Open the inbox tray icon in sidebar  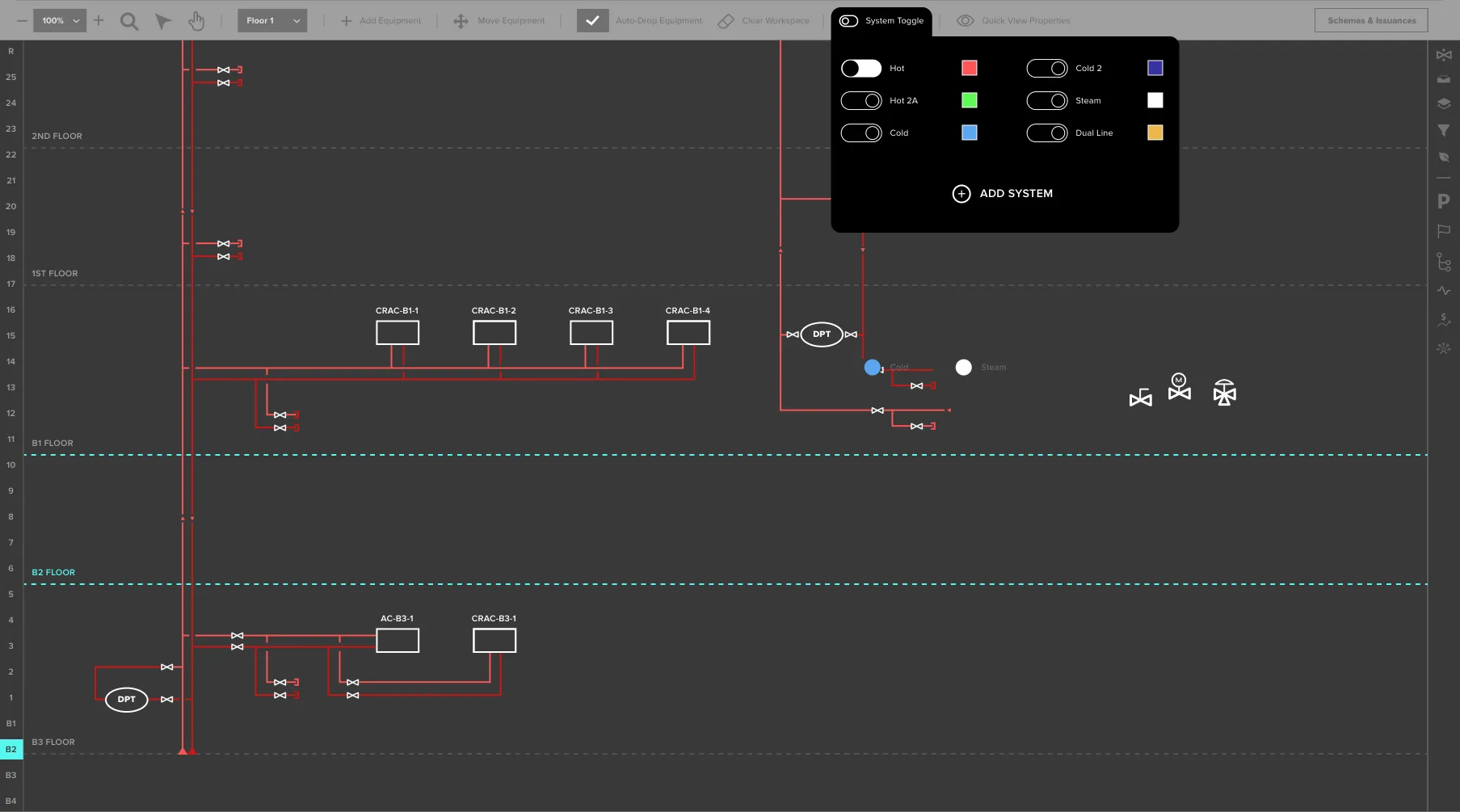[x=1444, y=79]
